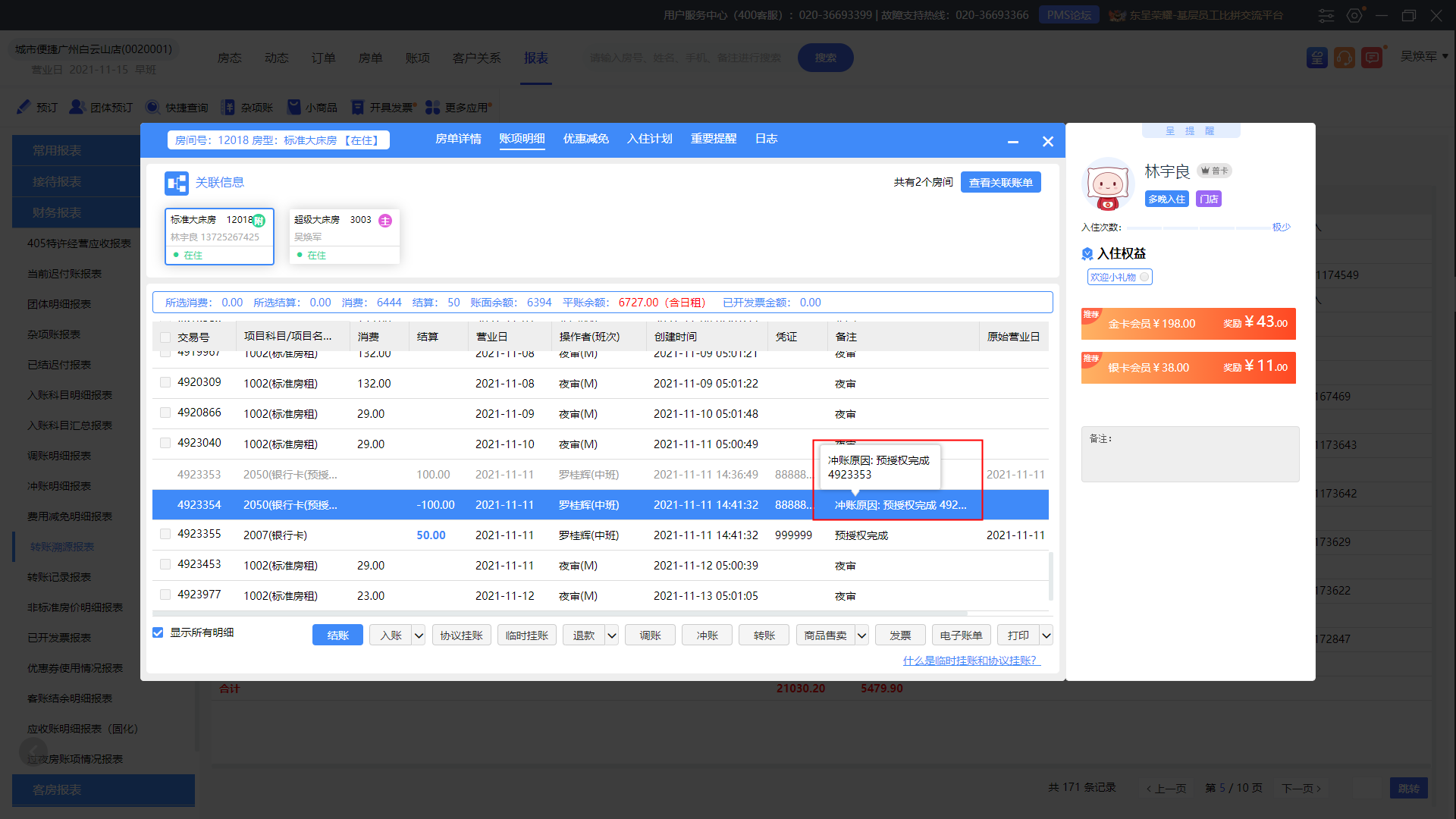1456x819 pixels.
Task: Open the red chat message icon
Action: coord(1372,58)
